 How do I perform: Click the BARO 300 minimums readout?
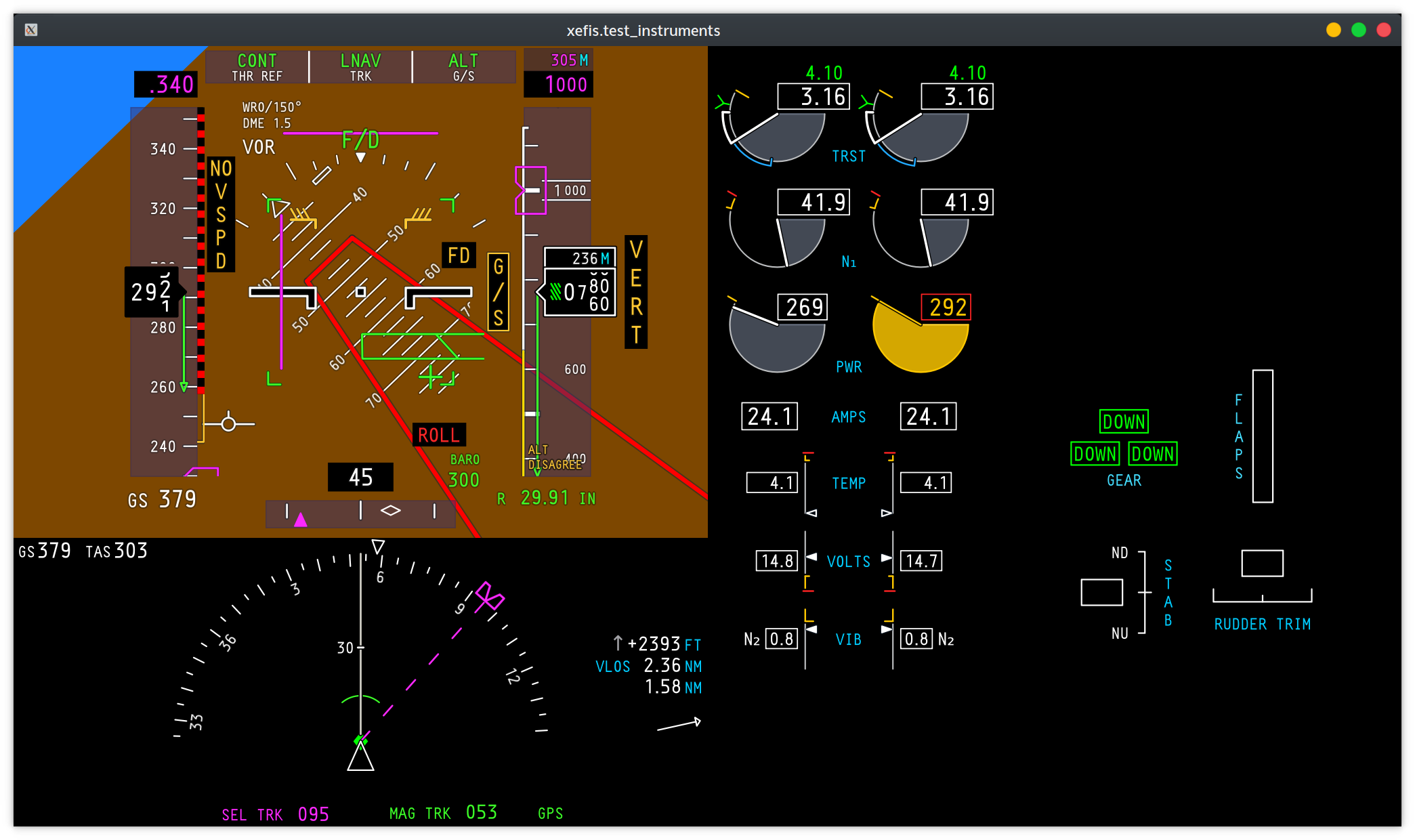464,471
